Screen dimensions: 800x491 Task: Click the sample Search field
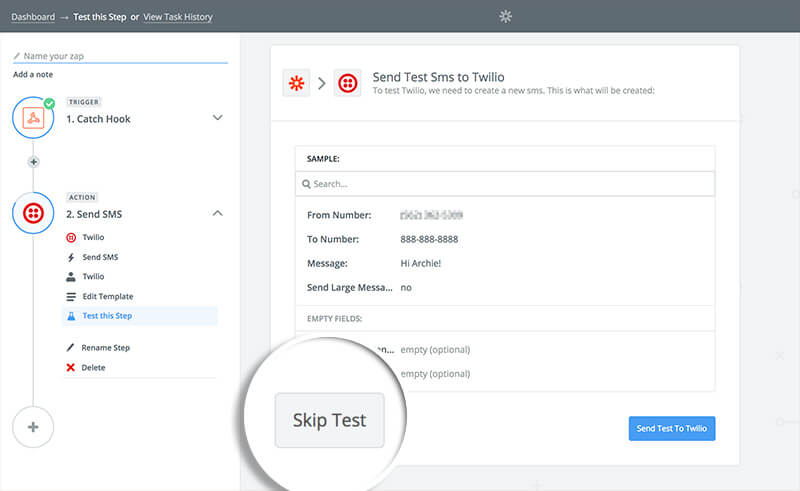click(x=505, y=184)
